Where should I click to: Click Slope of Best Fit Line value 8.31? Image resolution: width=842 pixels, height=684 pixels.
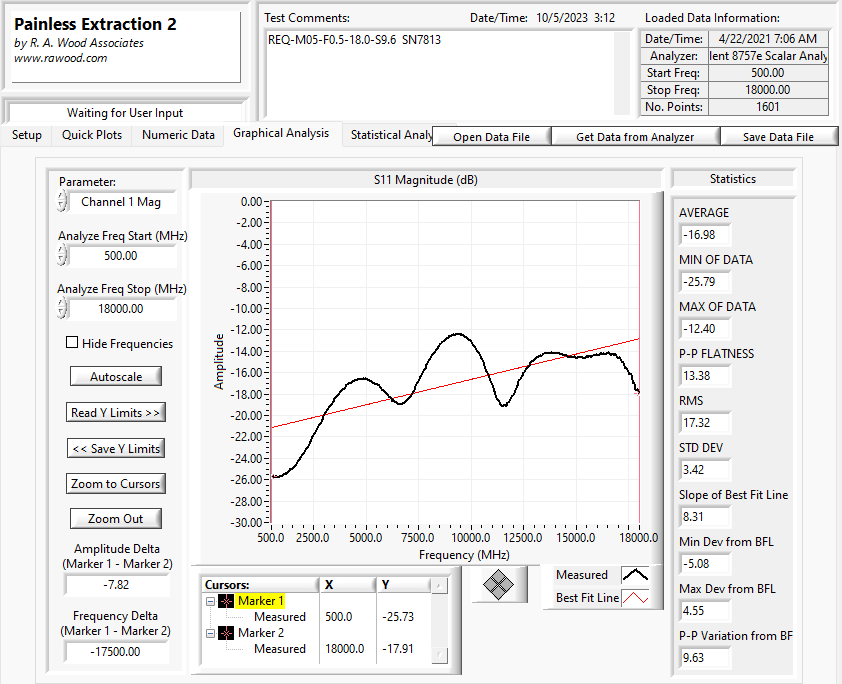[705, 516]
